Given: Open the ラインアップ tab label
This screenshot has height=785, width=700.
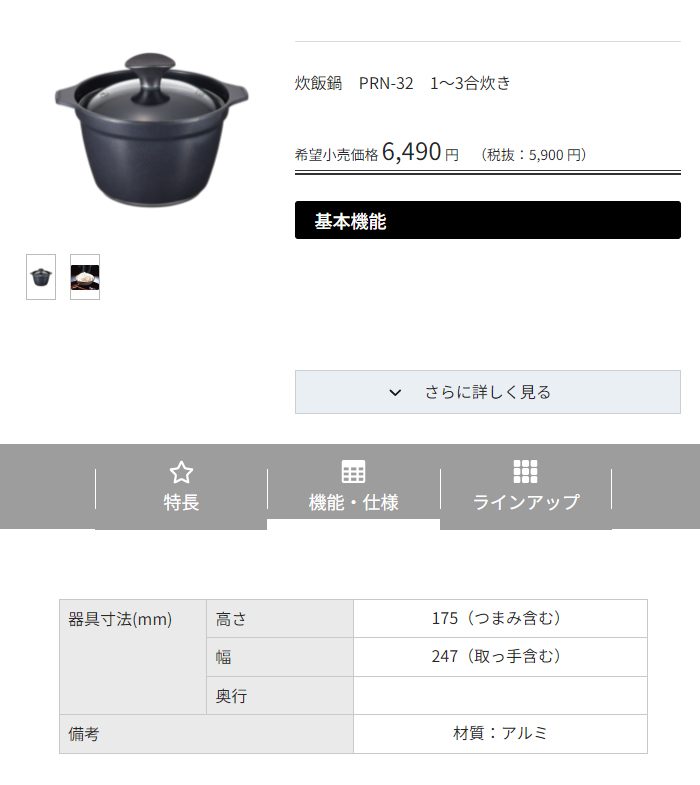Looking at the screenshot, I should [526, 502].
